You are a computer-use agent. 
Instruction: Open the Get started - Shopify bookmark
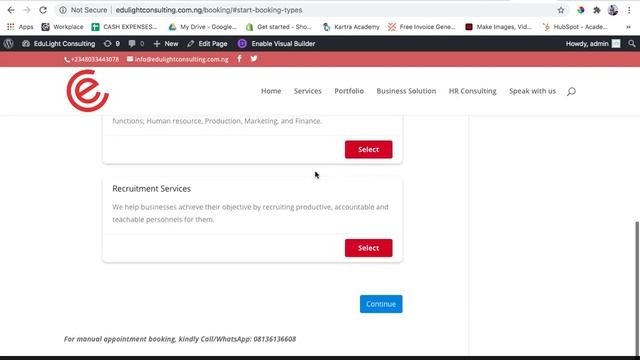(278, 27)
